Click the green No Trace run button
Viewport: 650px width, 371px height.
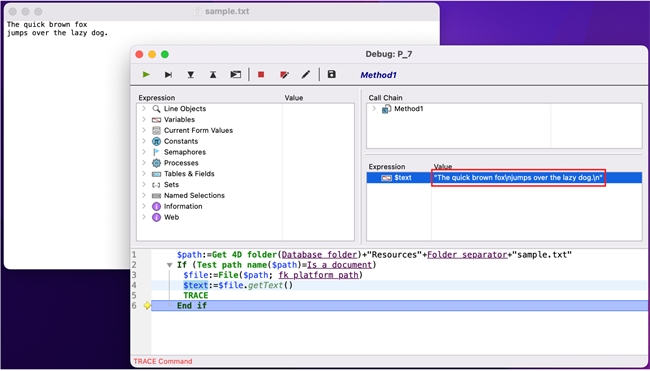pyautogui.click(x=146, y=75)
